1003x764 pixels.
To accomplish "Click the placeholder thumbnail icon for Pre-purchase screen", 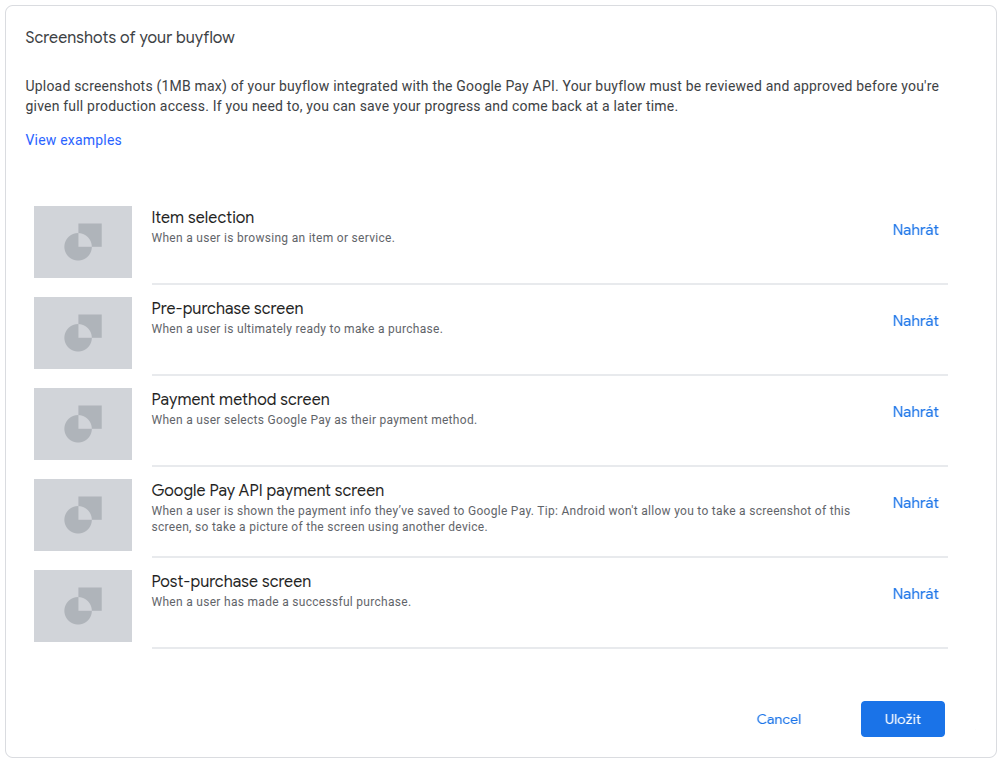I will (x=83, y=333).
